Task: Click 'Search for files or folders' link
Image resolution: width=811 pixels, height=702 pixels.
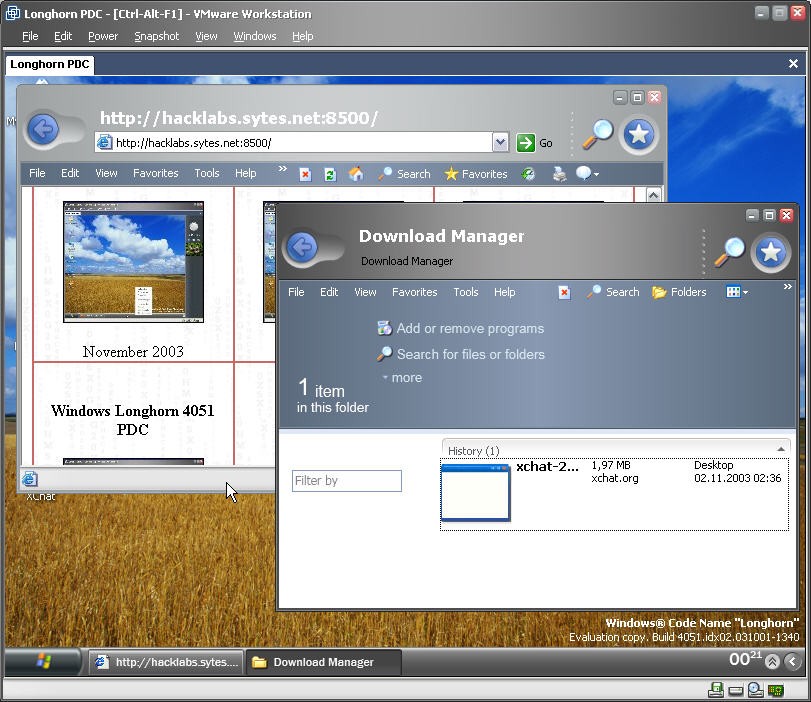Action: point(470,354)
